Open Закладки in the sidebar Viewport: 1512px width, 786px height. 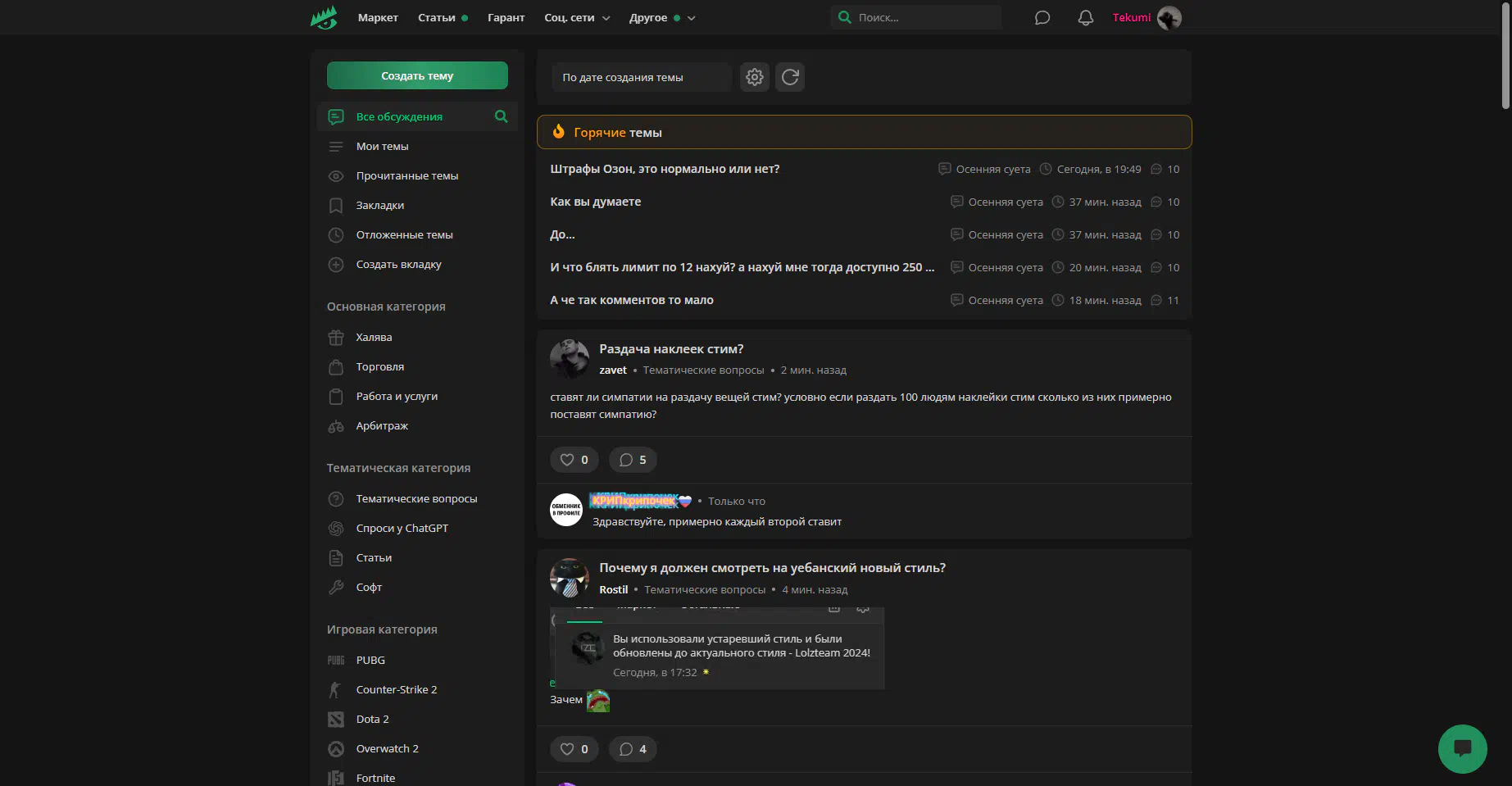click(379, 205)
